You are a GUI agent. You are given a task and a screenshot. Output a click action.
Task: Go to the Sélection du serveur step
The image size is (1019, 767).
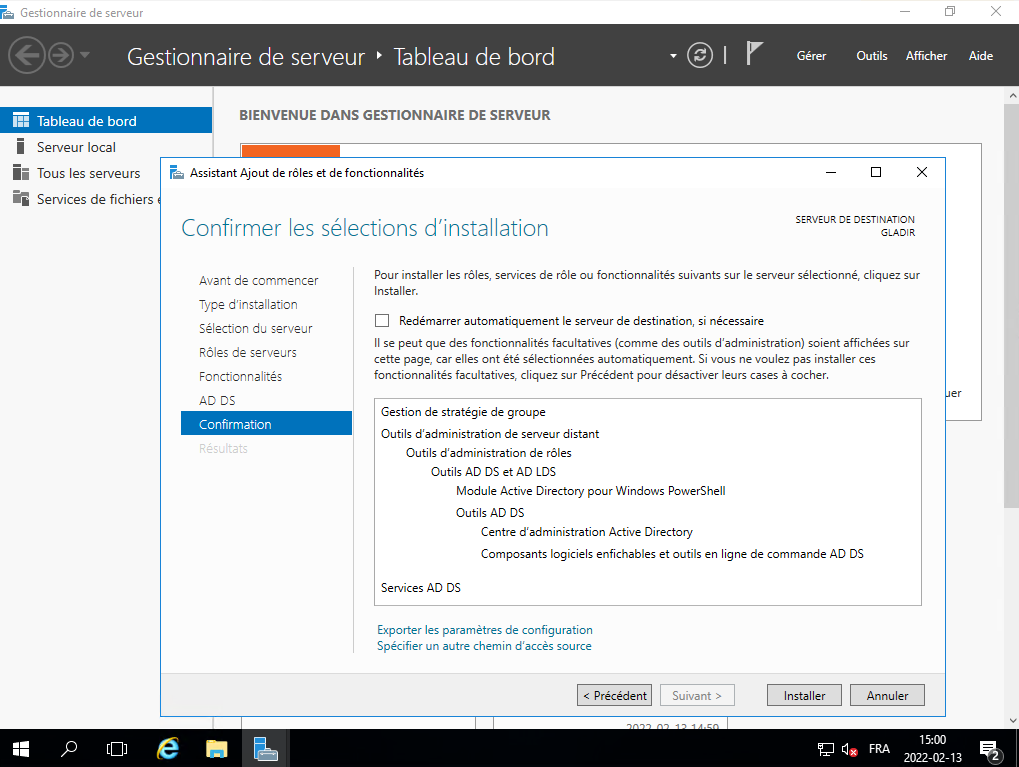(255, 328)
